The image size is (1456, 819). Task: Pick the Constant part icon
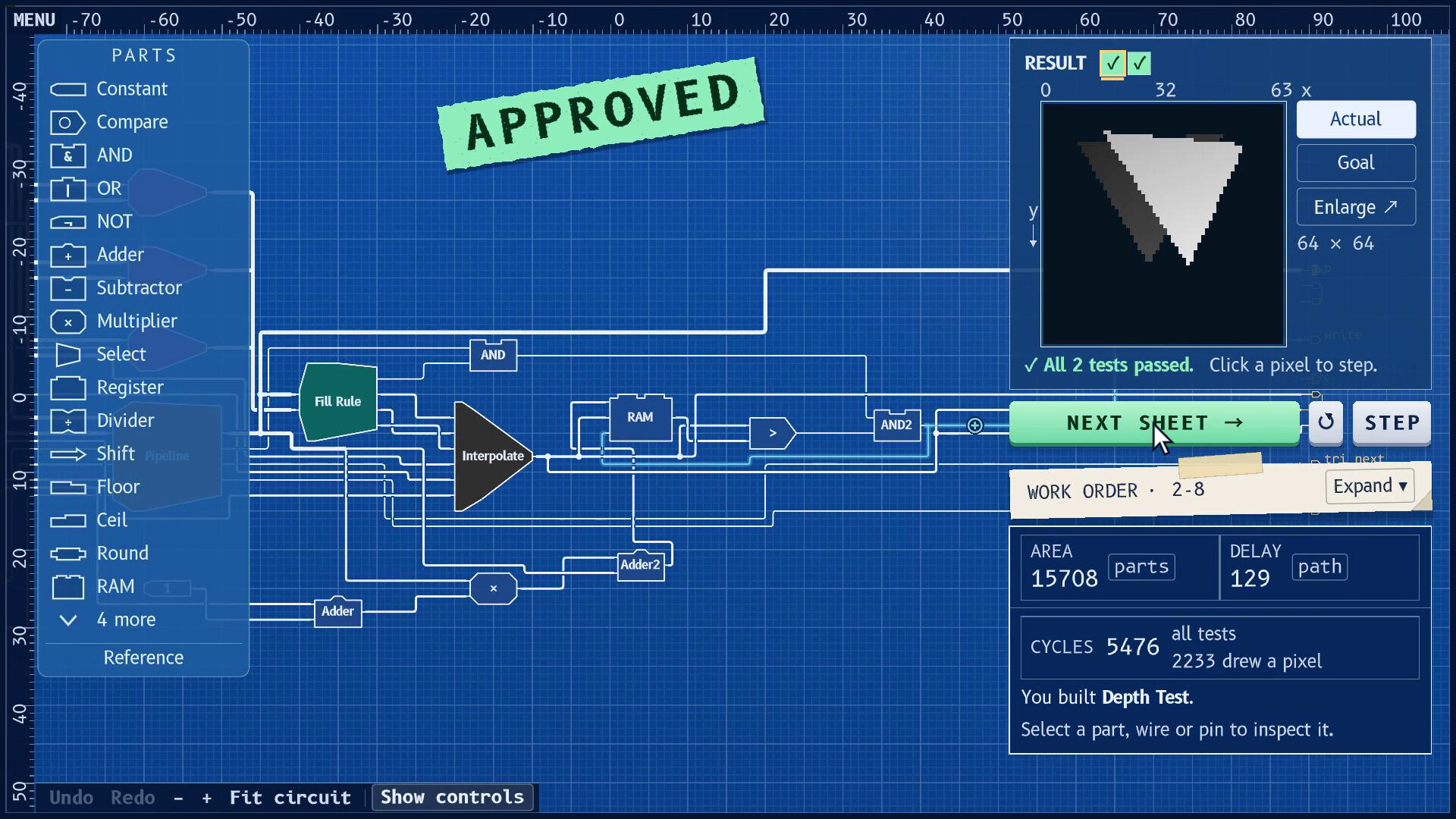point(67,89)
